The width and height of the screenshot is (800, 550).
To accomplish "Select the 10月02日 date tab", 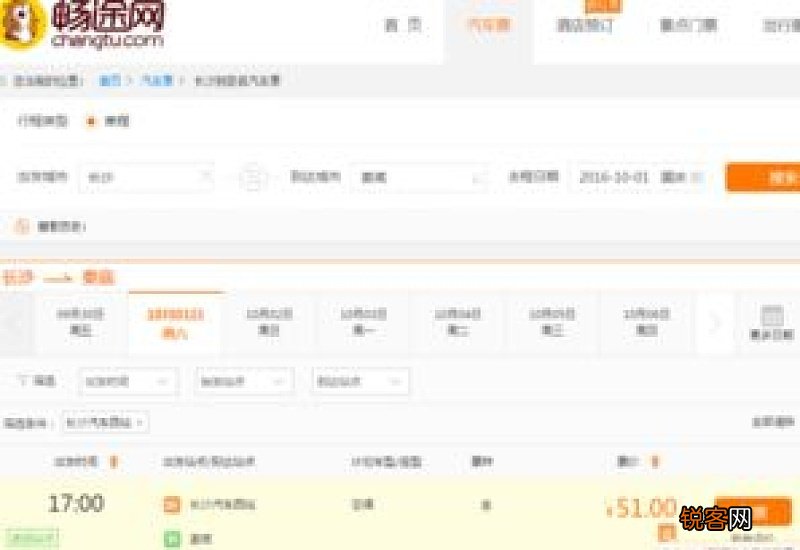I will point(269,322).
